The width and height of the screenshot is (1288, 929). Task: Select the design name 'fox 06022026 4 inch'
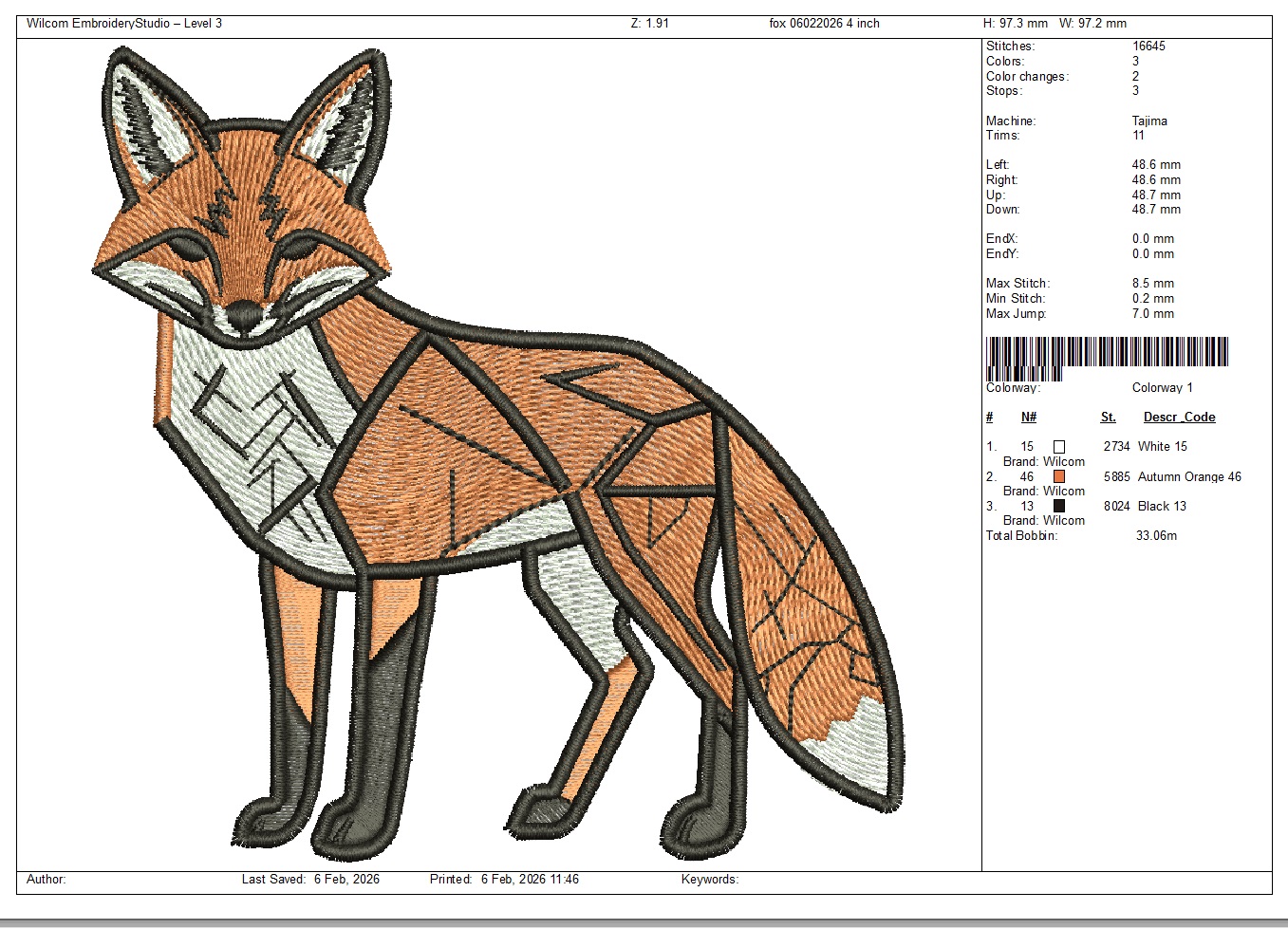tap(824, 24)
